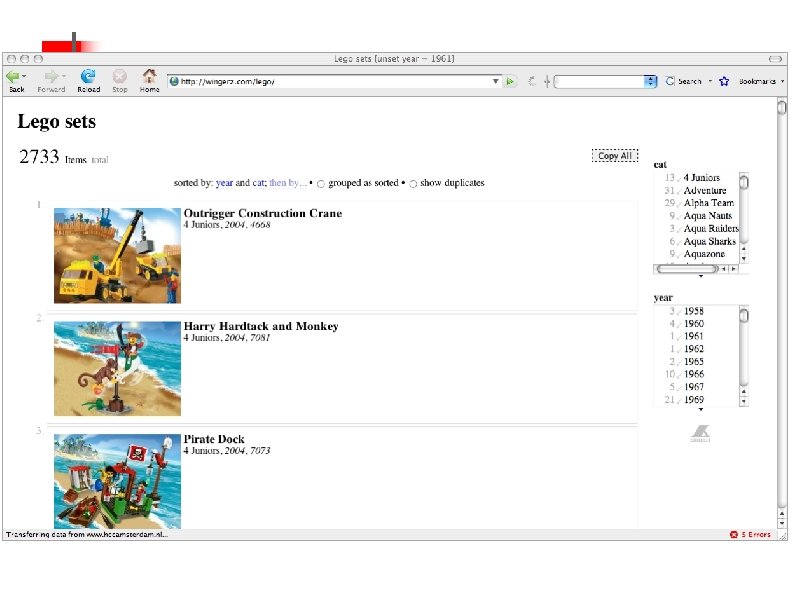Go back with the Back arrow
The width and height of the screenshot is (791, 593).
tap(13, 76)
